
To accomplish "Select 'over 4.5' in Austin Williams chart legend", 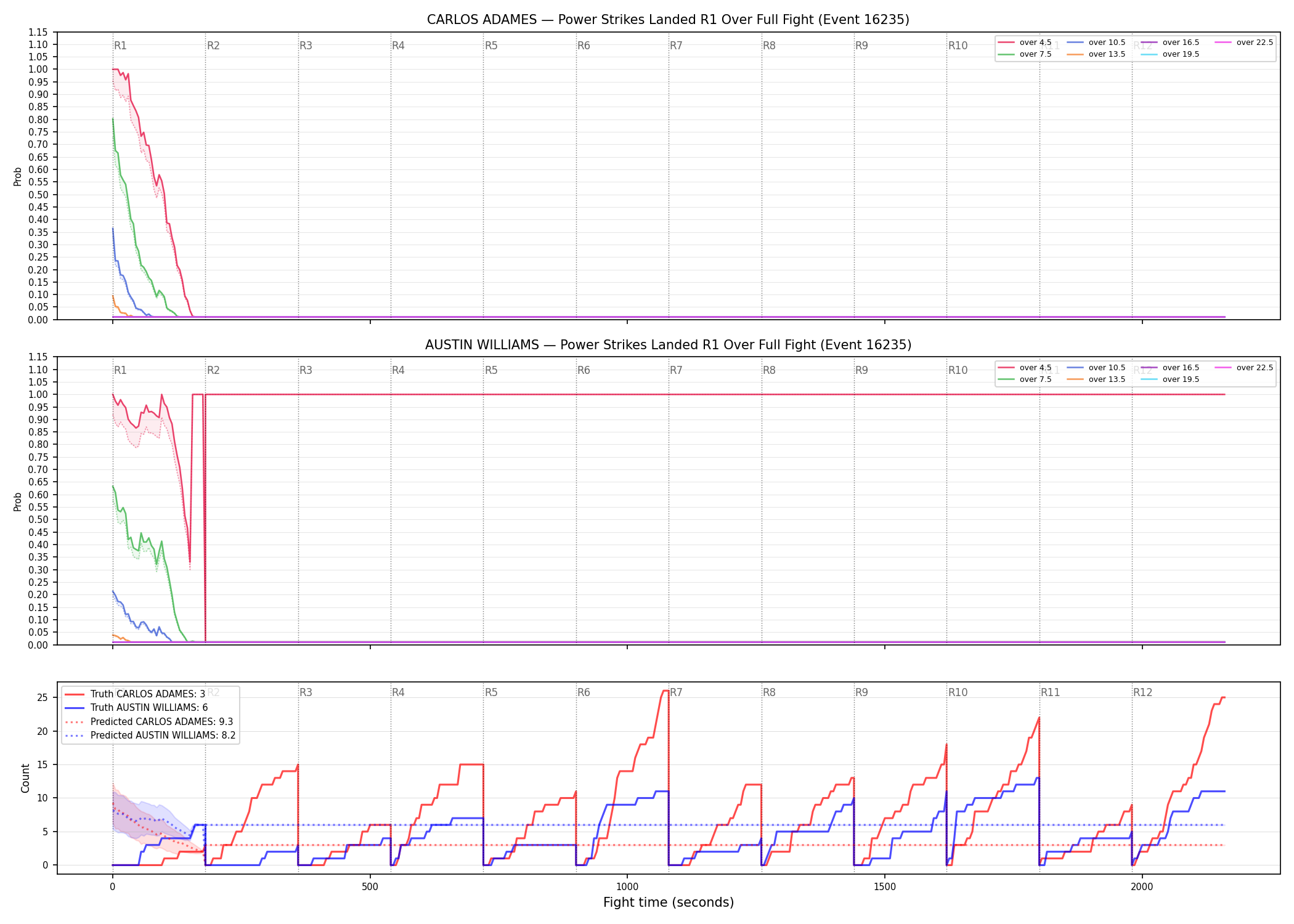I will coord(1025,368).
